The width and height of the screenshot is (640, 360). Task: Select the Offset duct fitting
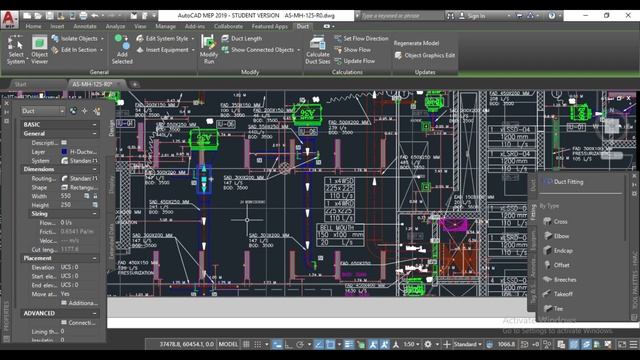pyautogui.click(x=556, y=265)
